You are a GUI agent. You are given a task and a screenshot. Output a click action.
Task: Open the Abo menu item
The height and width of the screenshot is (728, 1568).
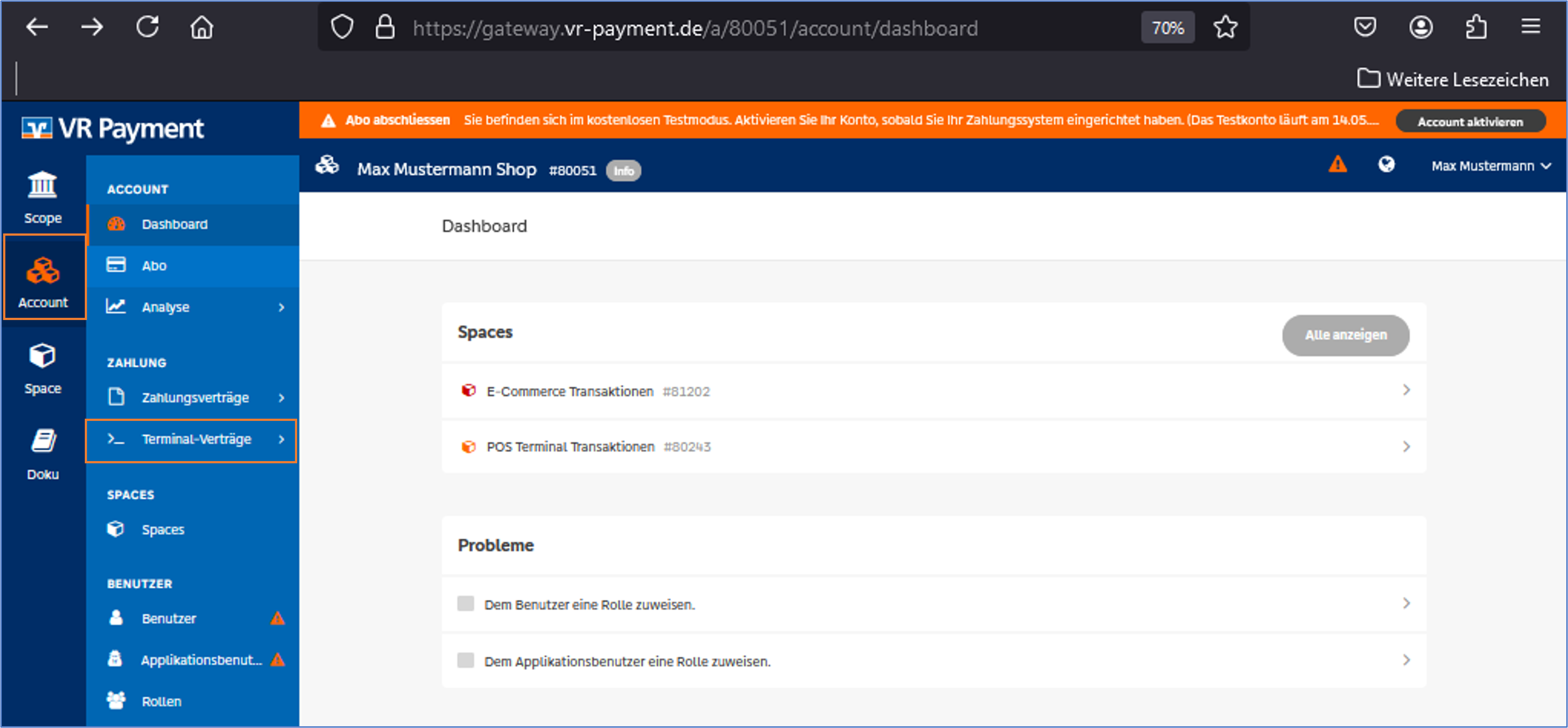pyautogui.click(x=193, y=266)
